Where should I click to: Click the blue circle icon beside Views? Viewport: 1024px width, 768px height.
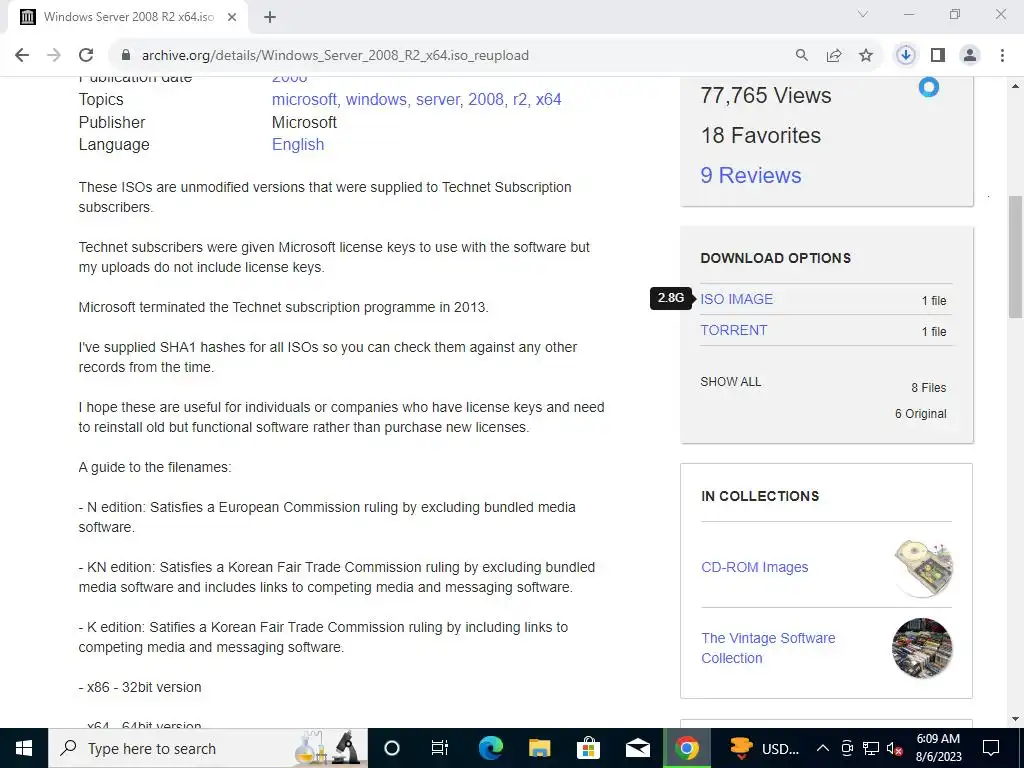[x=929, y=87]
